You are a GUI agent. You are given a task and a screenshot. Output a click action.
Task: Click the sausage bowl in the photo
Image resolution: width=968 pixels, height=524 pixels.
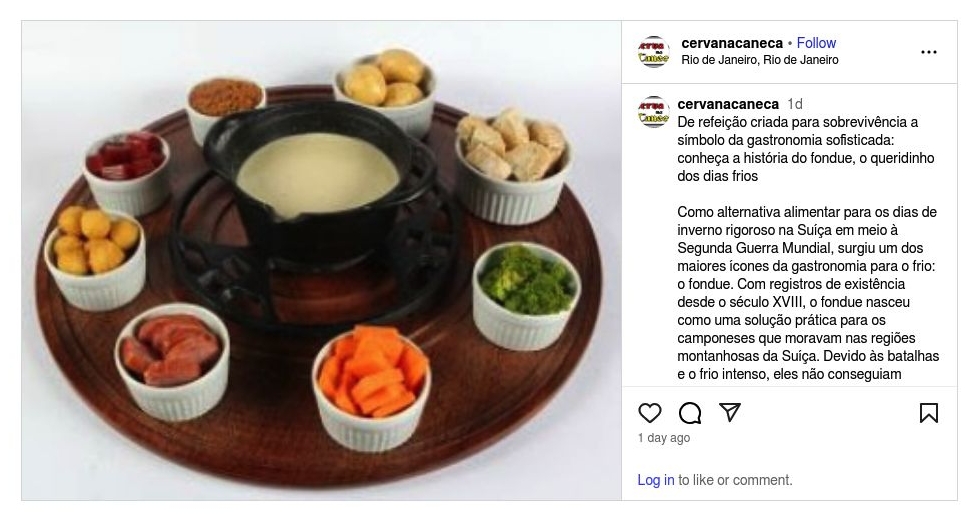coord(172,360)
